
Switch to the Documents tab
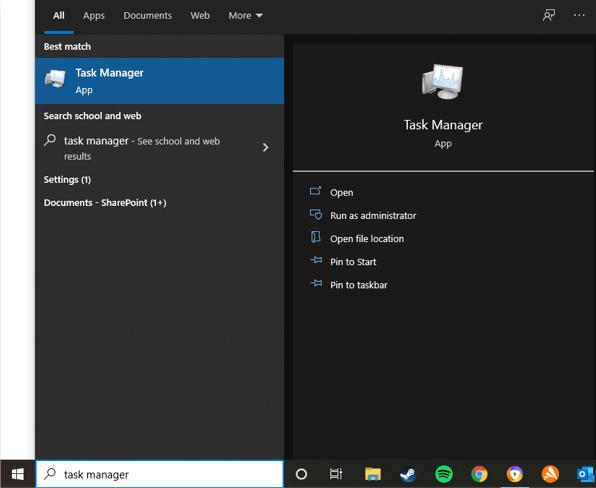click(x=147, y=16)
